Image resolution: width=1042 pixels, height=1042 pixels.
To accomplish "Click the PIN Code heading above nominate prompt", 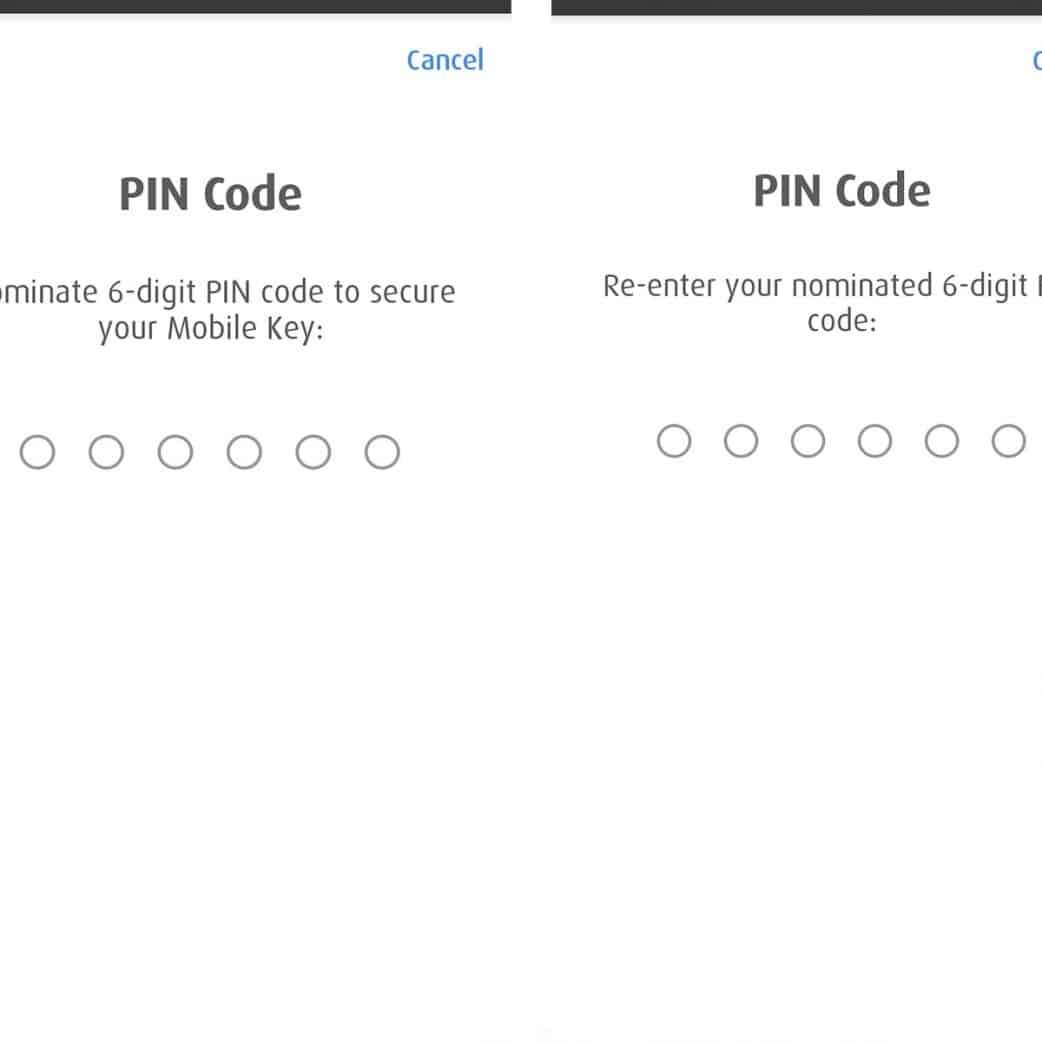I will (x=210, y=194).
